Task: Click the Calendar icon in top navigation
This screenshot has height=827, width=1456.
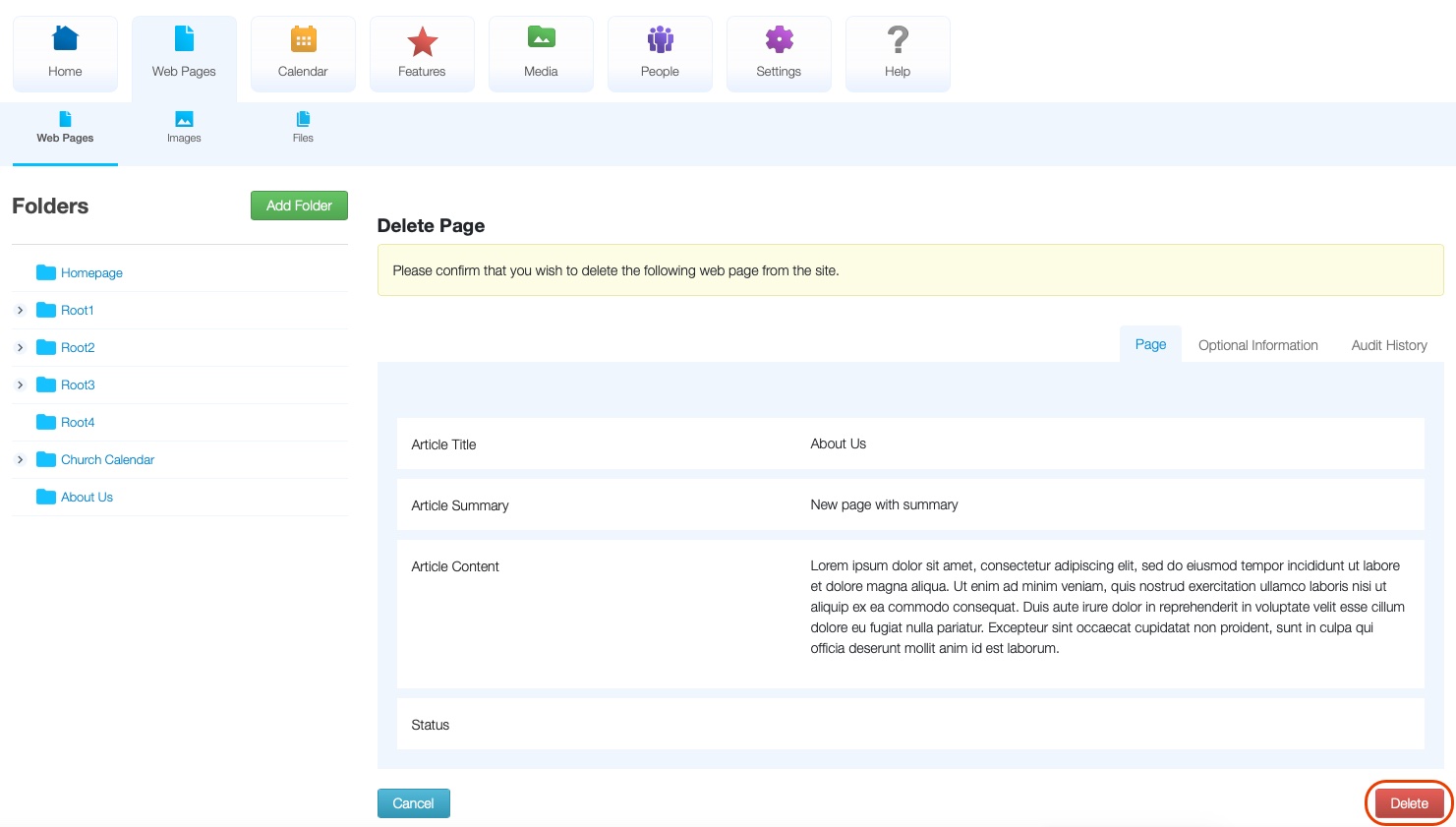Action: tap(303, 38)
